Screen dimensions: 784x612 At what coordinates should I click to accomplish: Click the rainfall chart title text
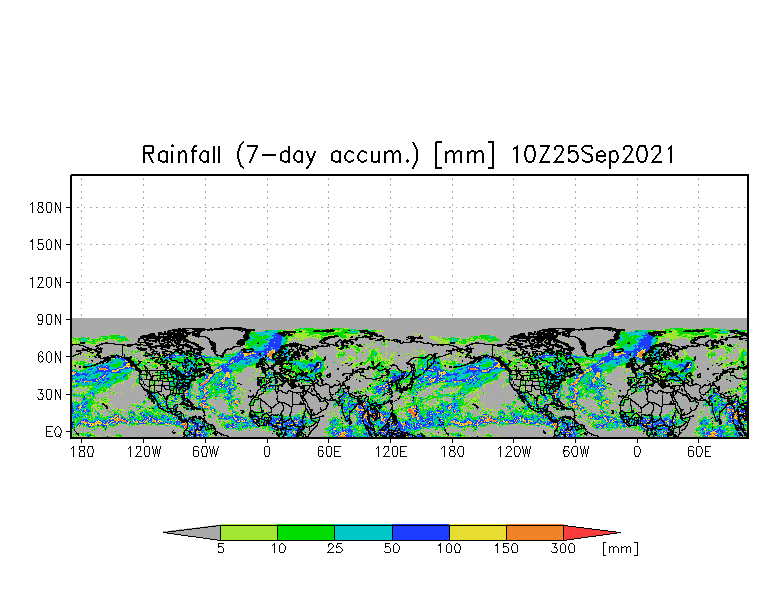[408, 154]
